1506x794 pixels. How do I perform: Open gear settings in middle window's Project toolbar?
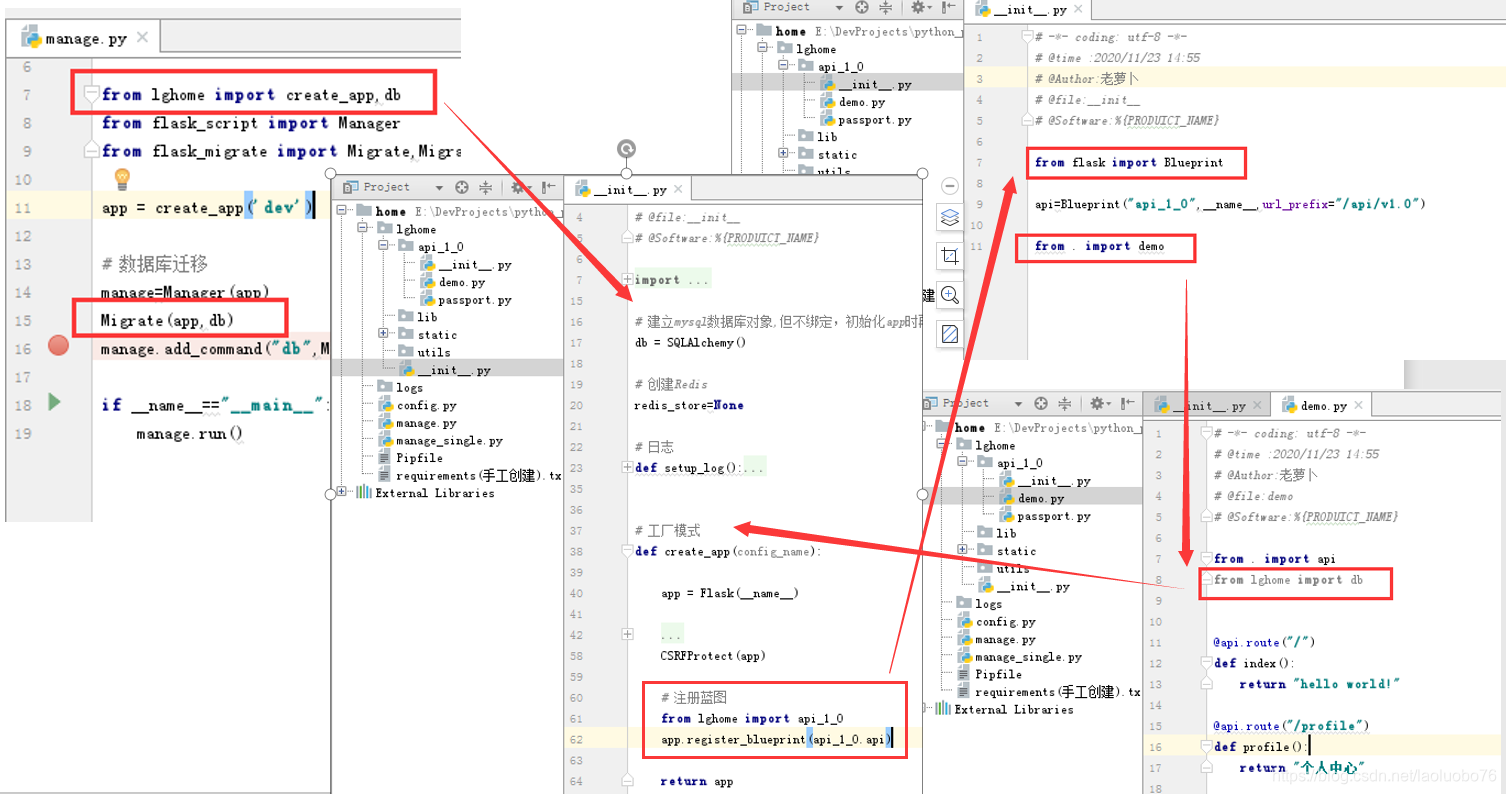520,187
